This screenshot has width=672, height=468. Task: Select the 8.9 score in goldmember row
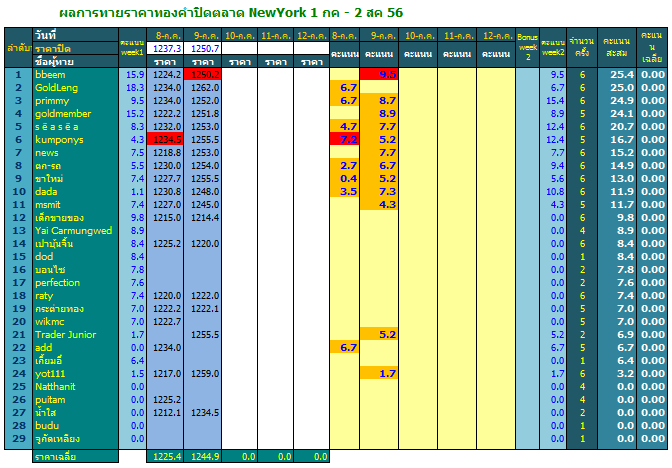379,114
